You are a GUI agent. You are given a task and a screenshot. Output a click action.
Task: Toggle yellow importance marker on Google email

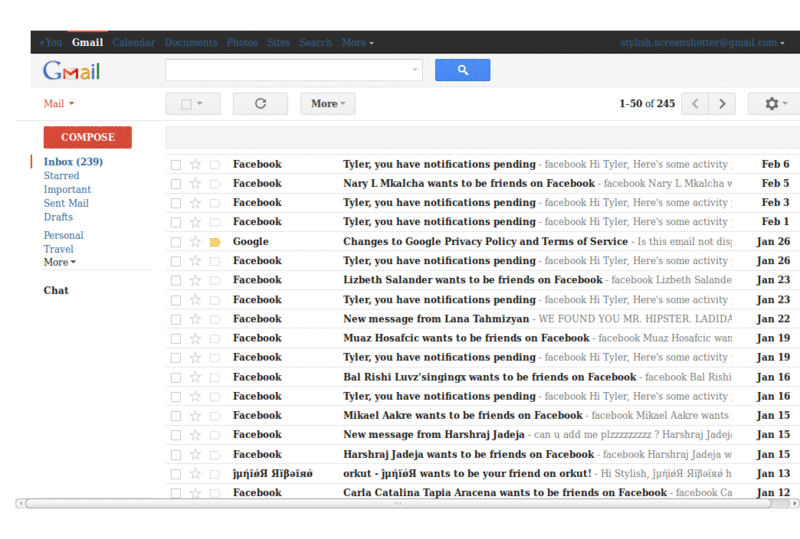(x=215, y=242)
